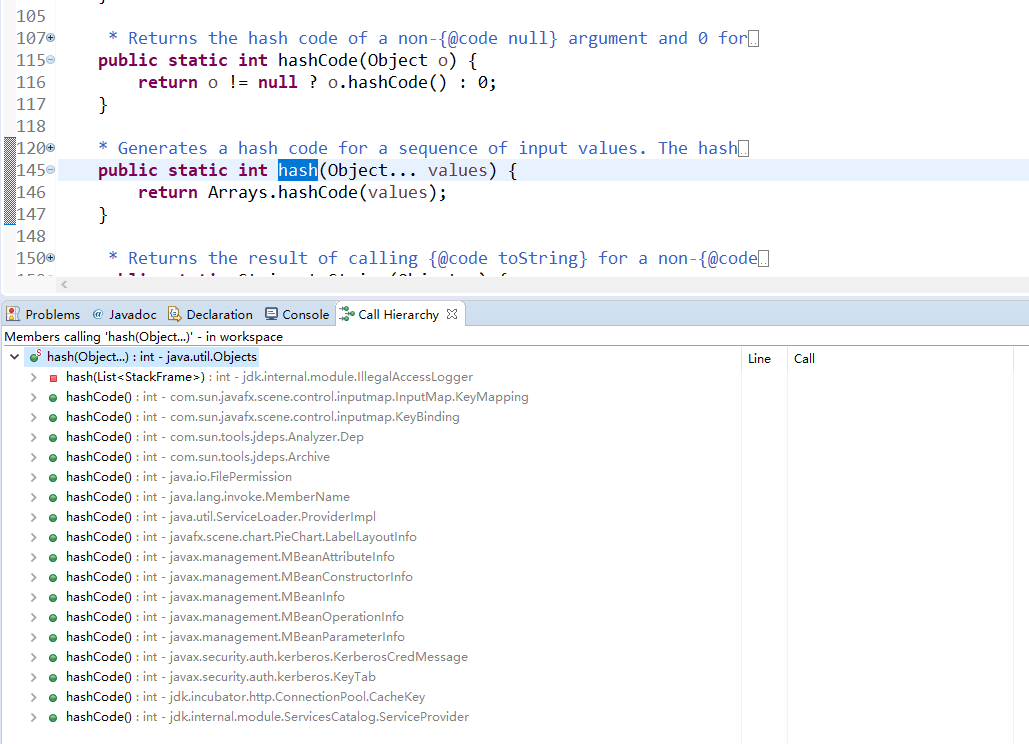Viewport: 1029px width, 744px height.
Task: Click the editor horizontal scroll left arrow
Action: [x=64, y=285]
